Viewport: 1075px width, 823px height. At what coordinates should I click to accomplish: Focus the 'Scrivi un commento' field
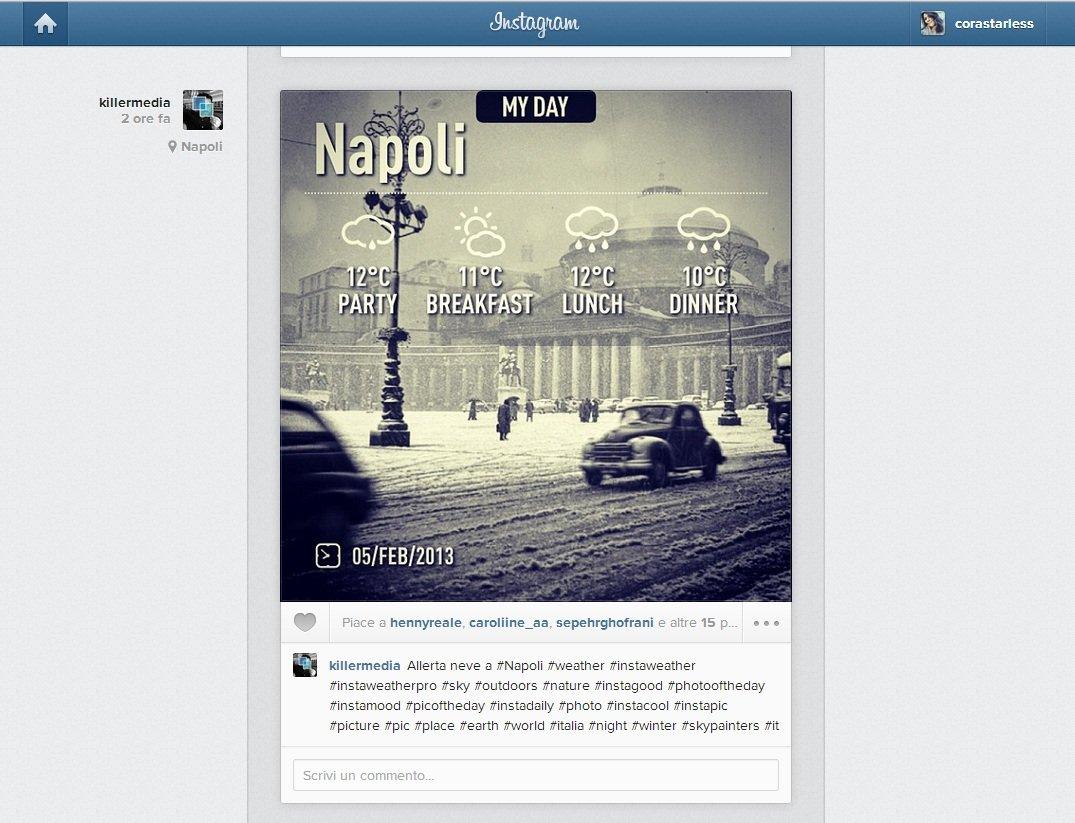coord(535,775)
